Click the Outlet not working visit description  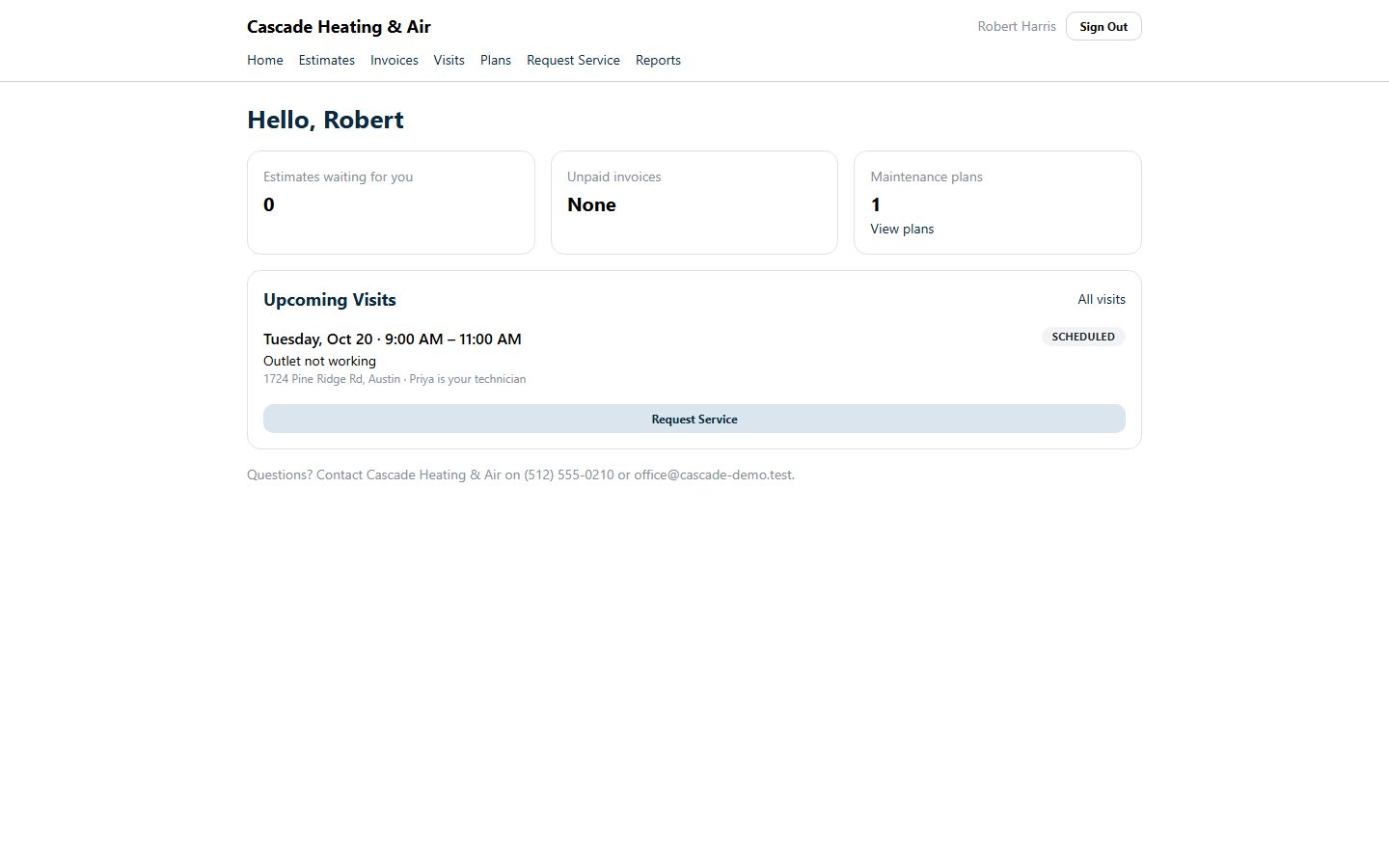coord(319,361)
